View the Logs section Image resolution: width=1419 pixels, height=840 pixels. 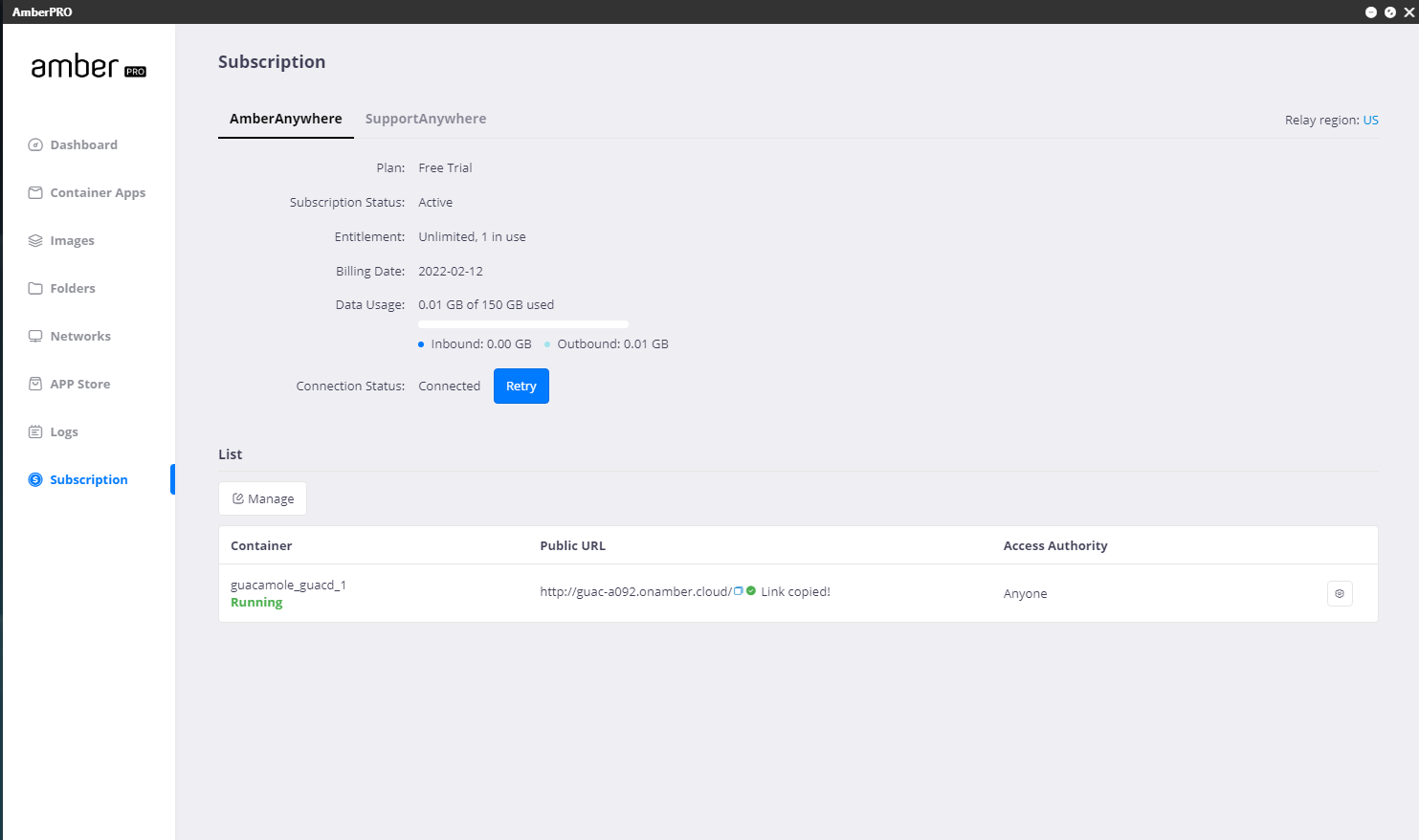[64, 432]
